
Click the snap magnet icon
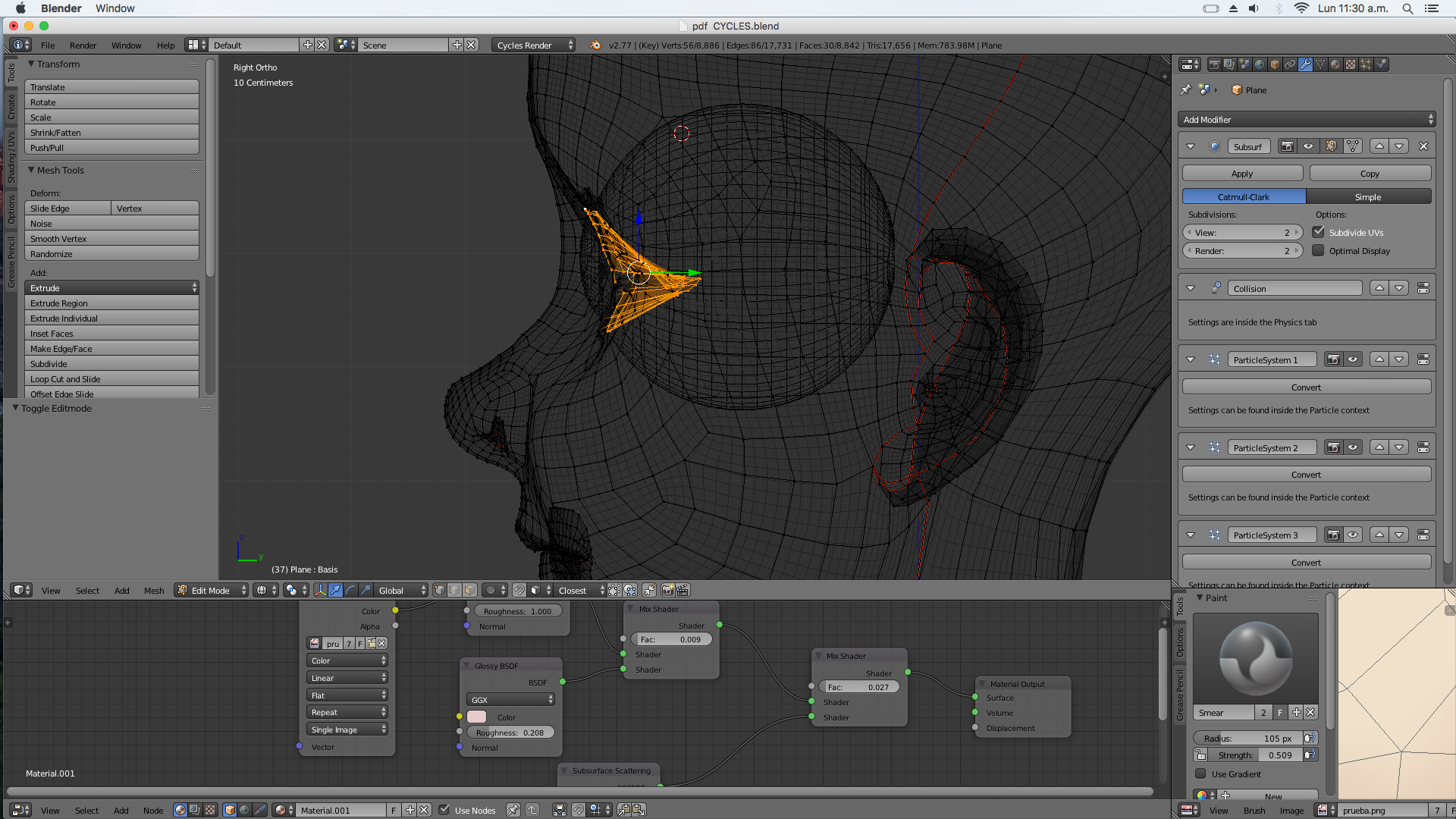point(519,591)
